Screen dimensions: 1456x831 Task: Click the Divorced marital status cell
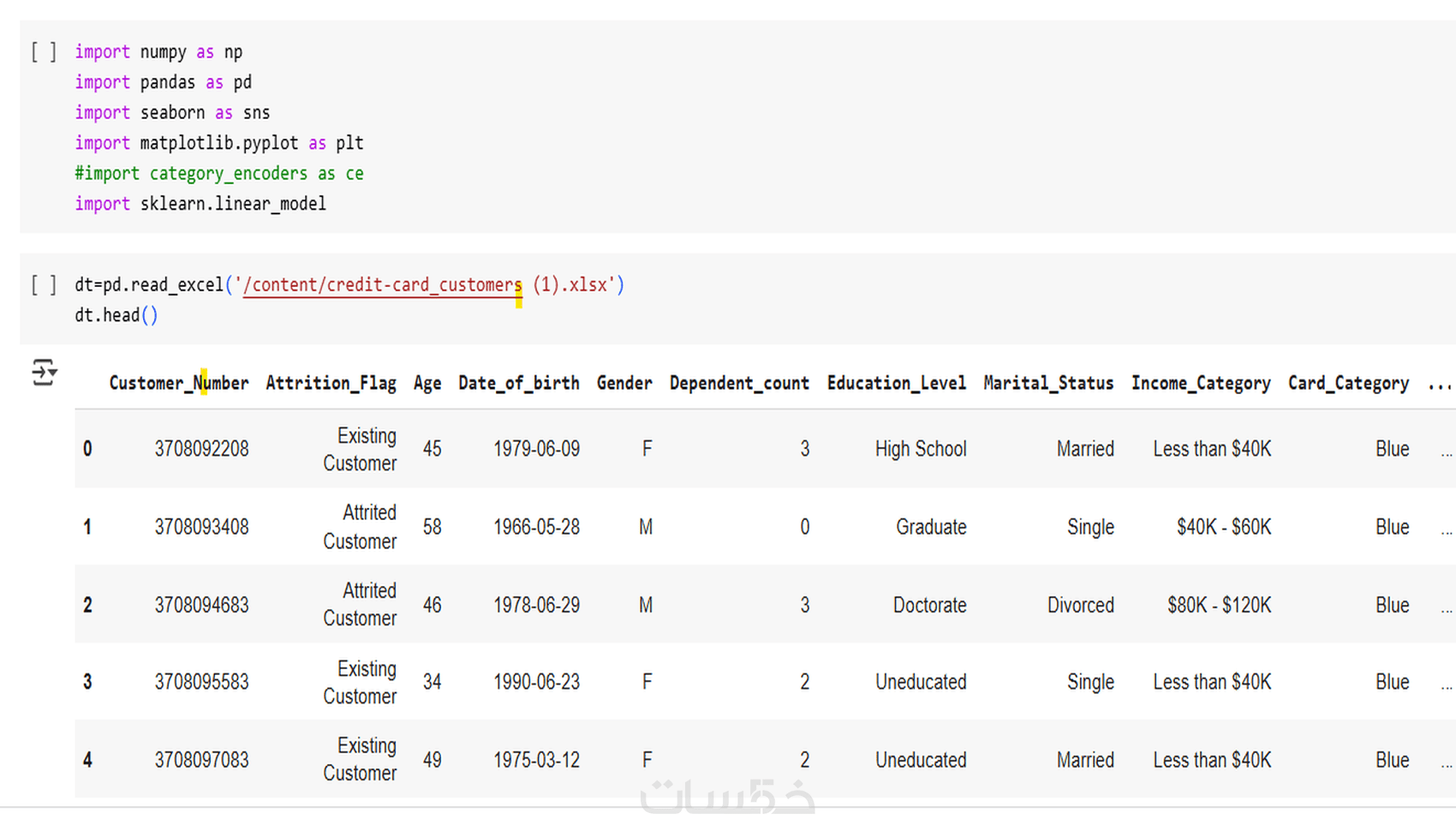point(1080,605)
